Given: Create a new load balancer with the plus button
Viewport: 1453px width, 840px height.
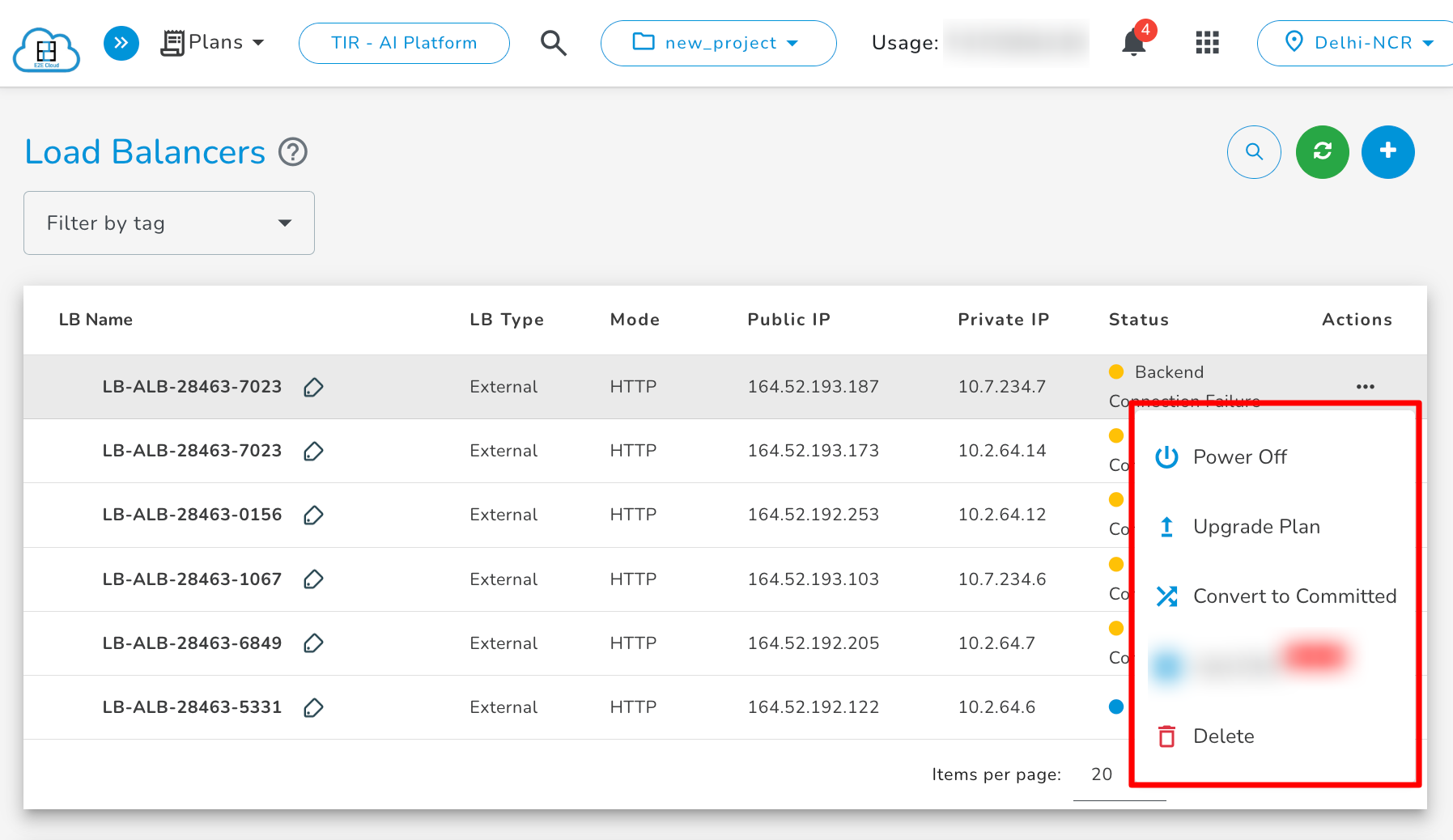Looking at the screenshot, I should (x=1388, y=151).
